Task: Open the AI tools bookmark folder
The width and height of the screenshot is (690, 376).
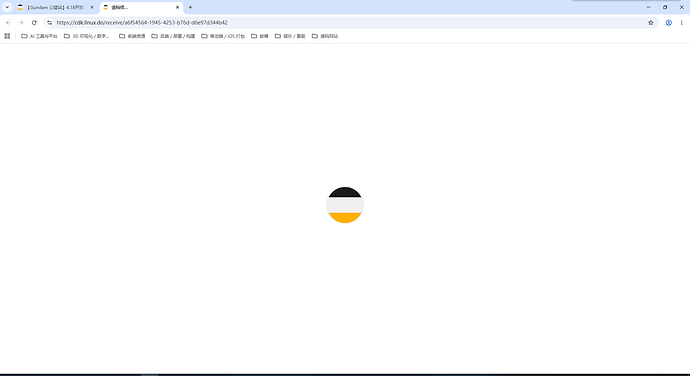Action: (39, 36)
